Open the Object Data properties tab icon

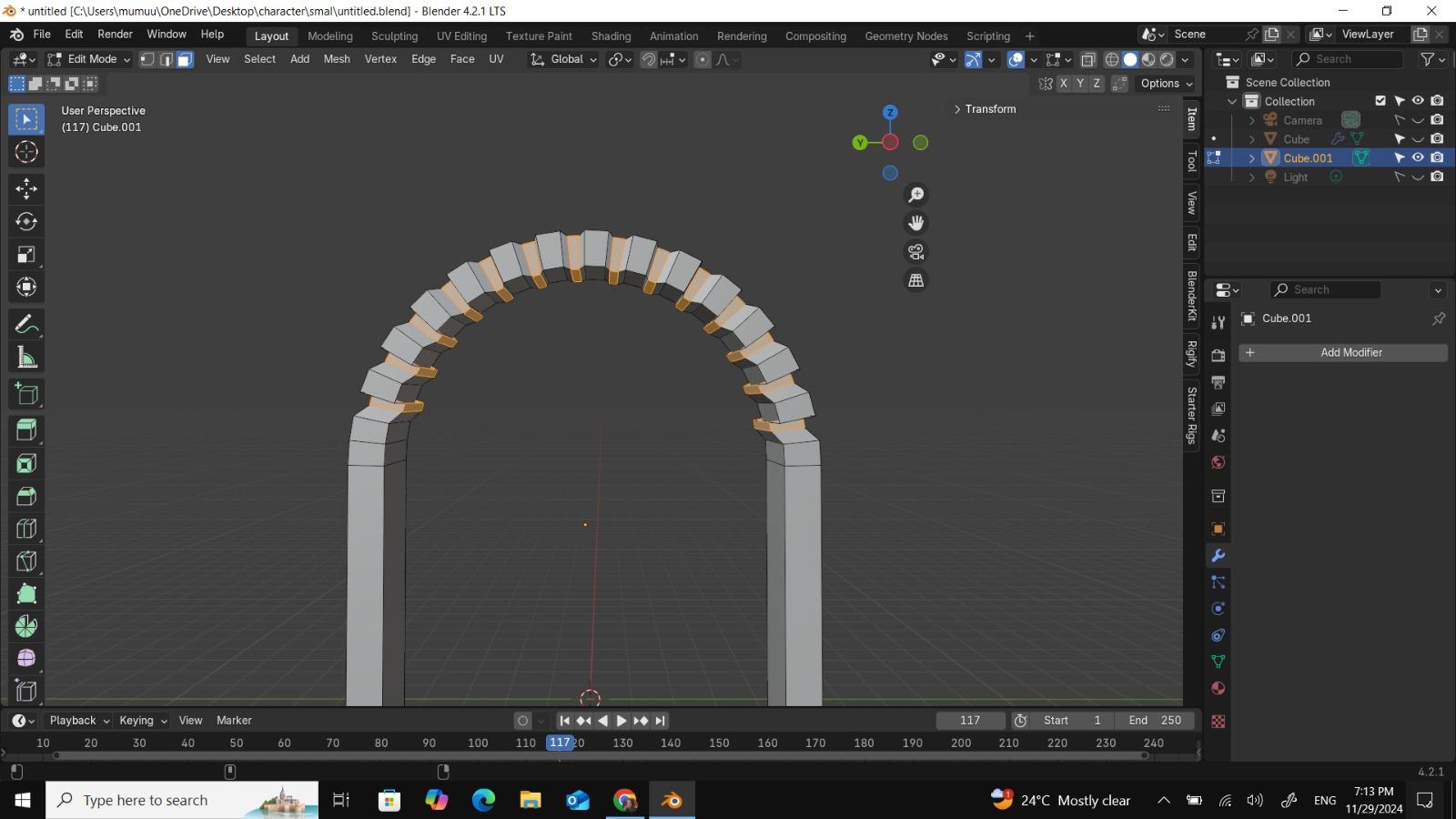tap(1218, 662)
